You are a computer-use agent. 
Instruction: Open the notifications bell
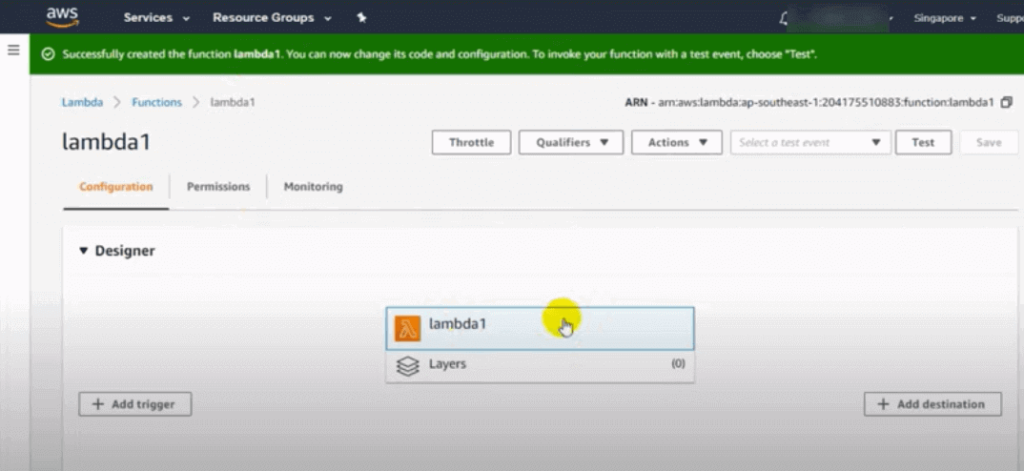[x=784, y=18]
